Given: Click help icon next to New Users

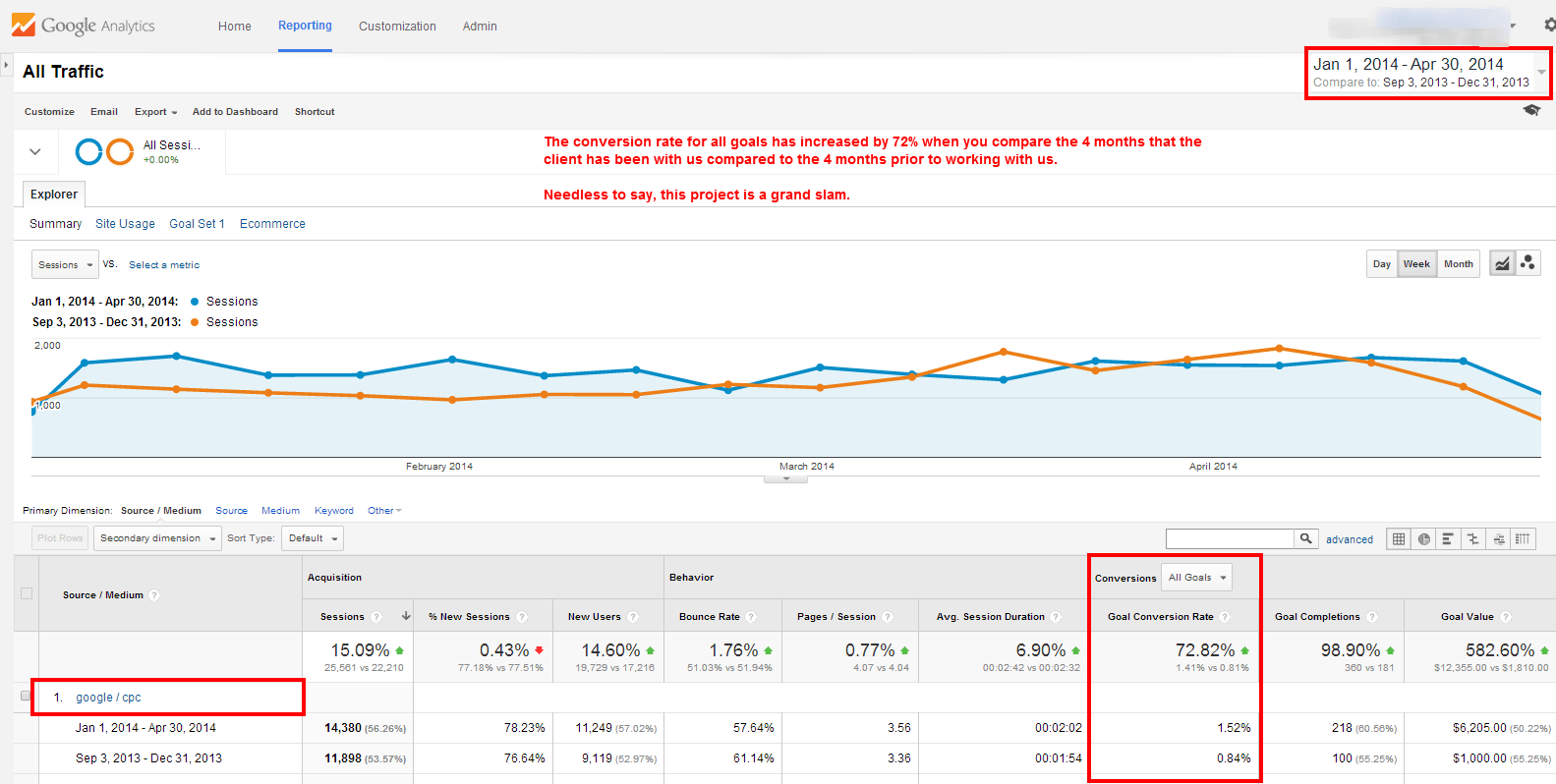Looking at the screenshot, I should (x=633, y=617).
